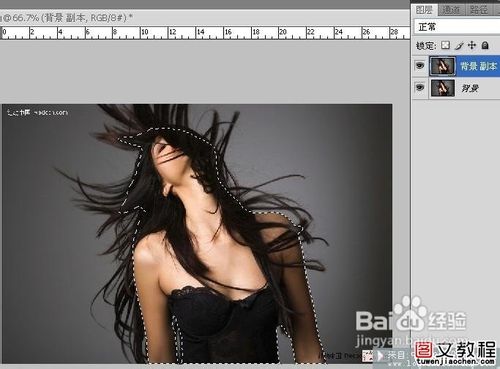This screenshot has width=500, height=369.
Task: Select the 背景 layer thumbnail
Action: [x=443, y=88]
